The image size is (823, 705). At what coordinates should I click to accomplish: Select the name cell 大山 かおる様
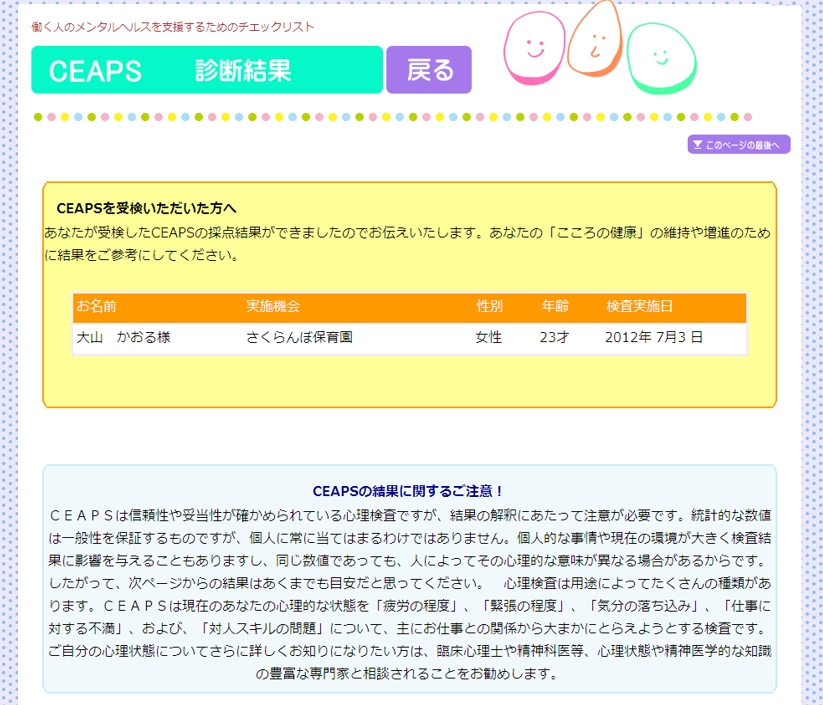[124, 338]
